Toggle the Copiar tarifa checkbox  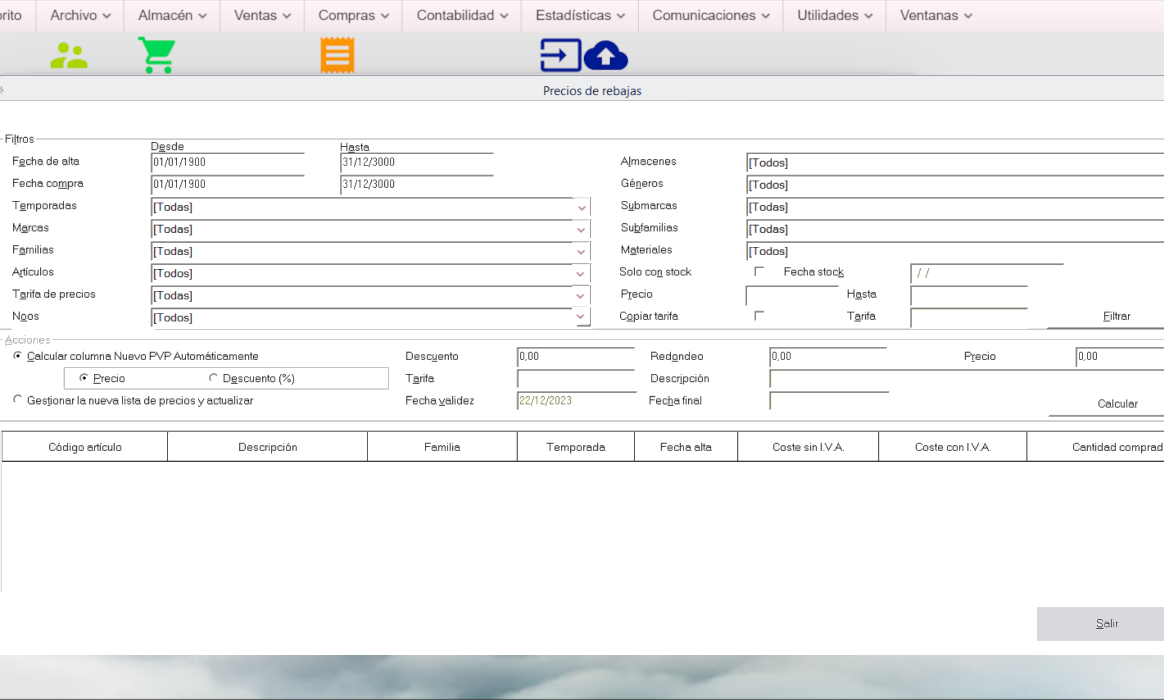point(759,315)
